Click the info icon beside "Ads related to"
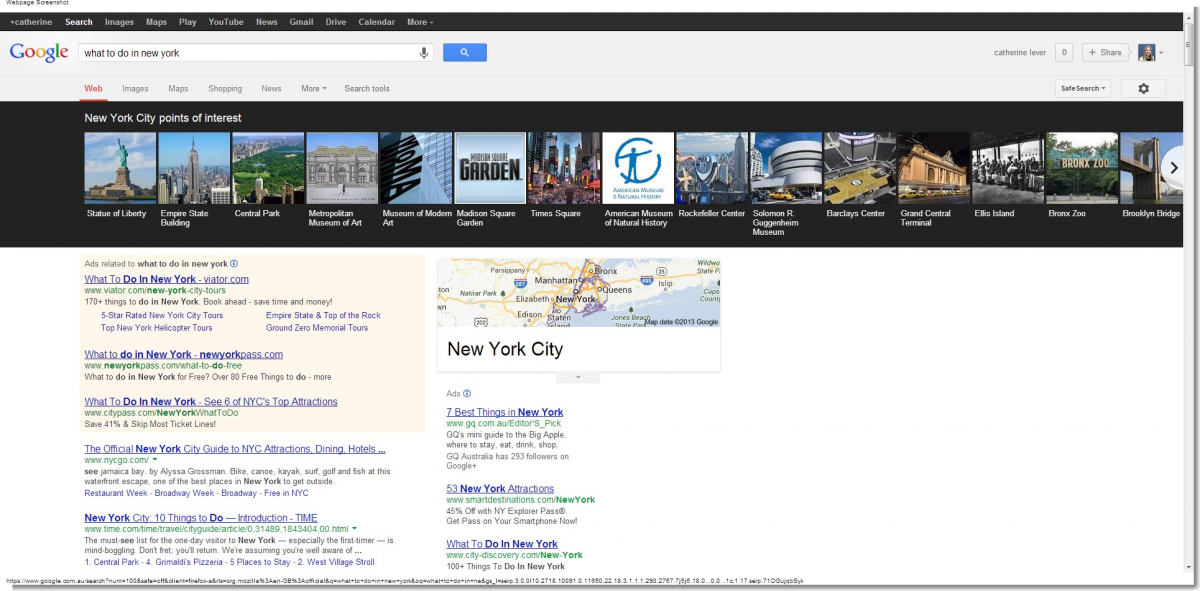1200x591 pixels. point(233,264)
